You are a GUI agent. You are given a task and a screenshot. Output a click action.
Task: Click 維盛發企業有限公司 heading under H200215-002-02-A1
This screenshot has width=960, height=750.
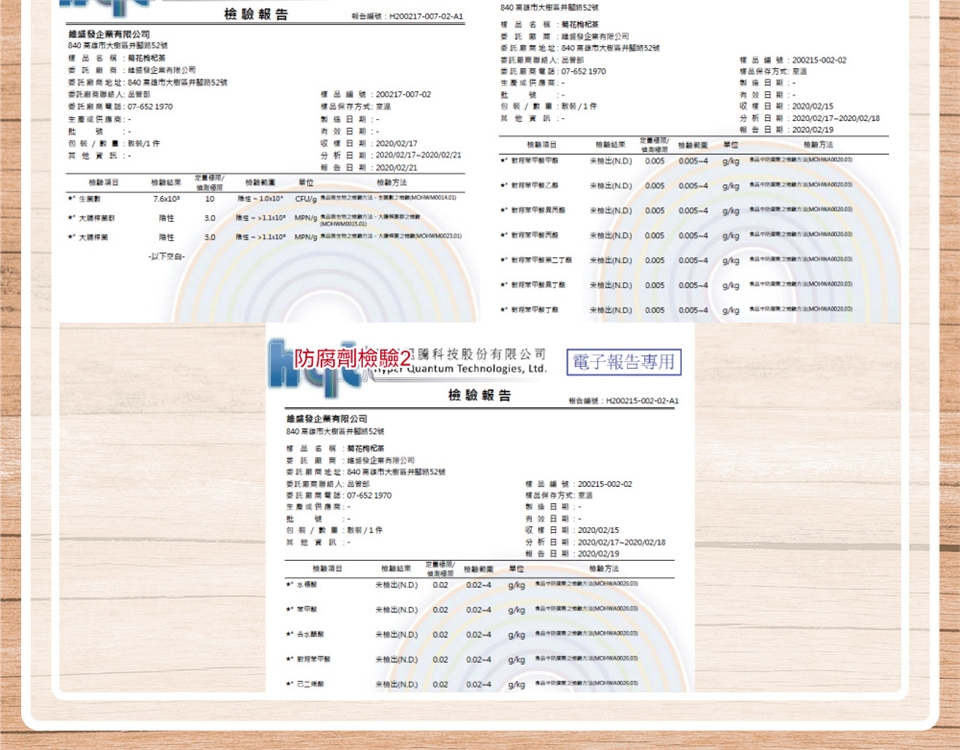point(327,419)
